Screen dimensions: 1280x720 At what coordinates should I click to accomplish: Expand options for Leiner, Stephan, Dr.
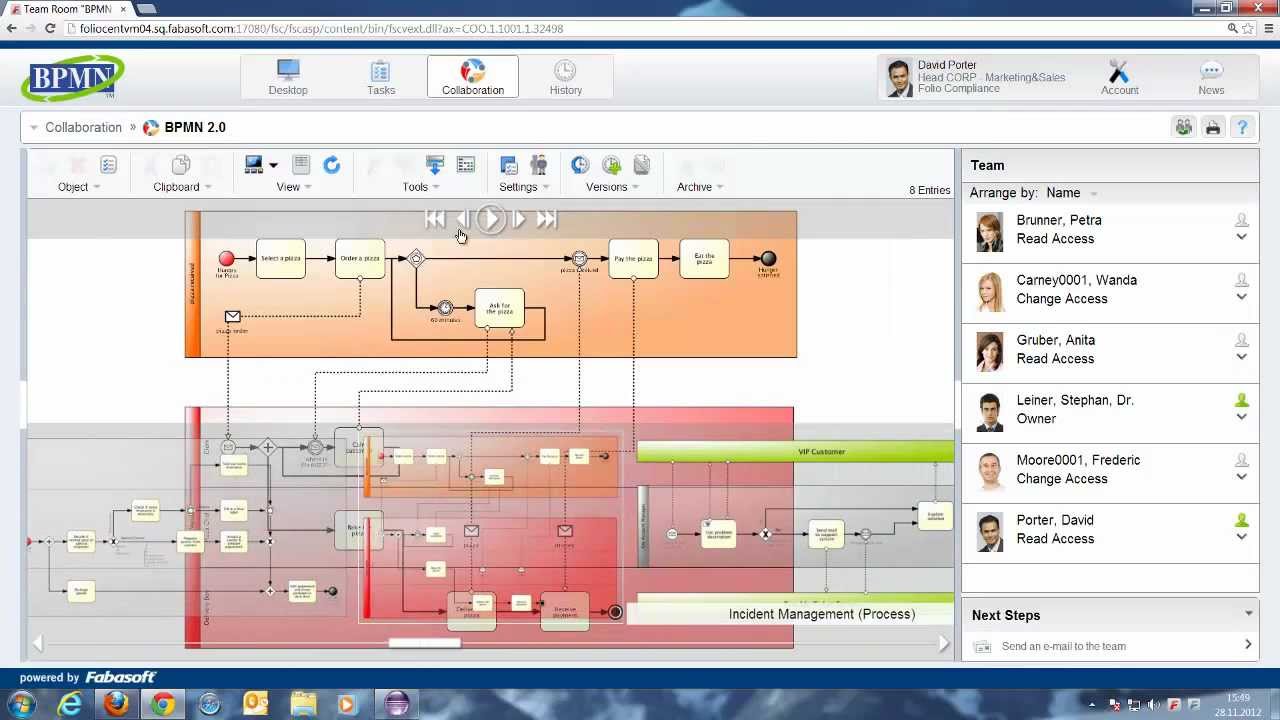click(x=1241, y=418)
